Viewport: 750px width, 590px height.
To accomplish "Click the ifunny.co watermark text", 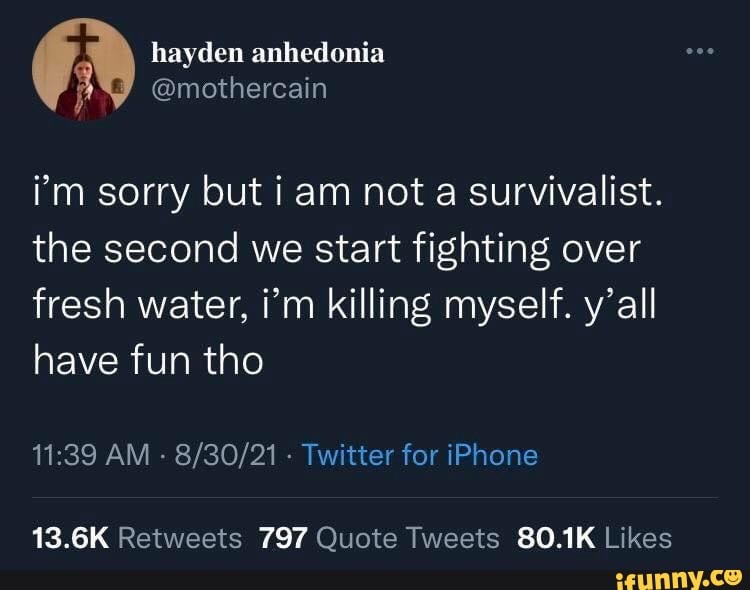I will (x=678, y=578).
